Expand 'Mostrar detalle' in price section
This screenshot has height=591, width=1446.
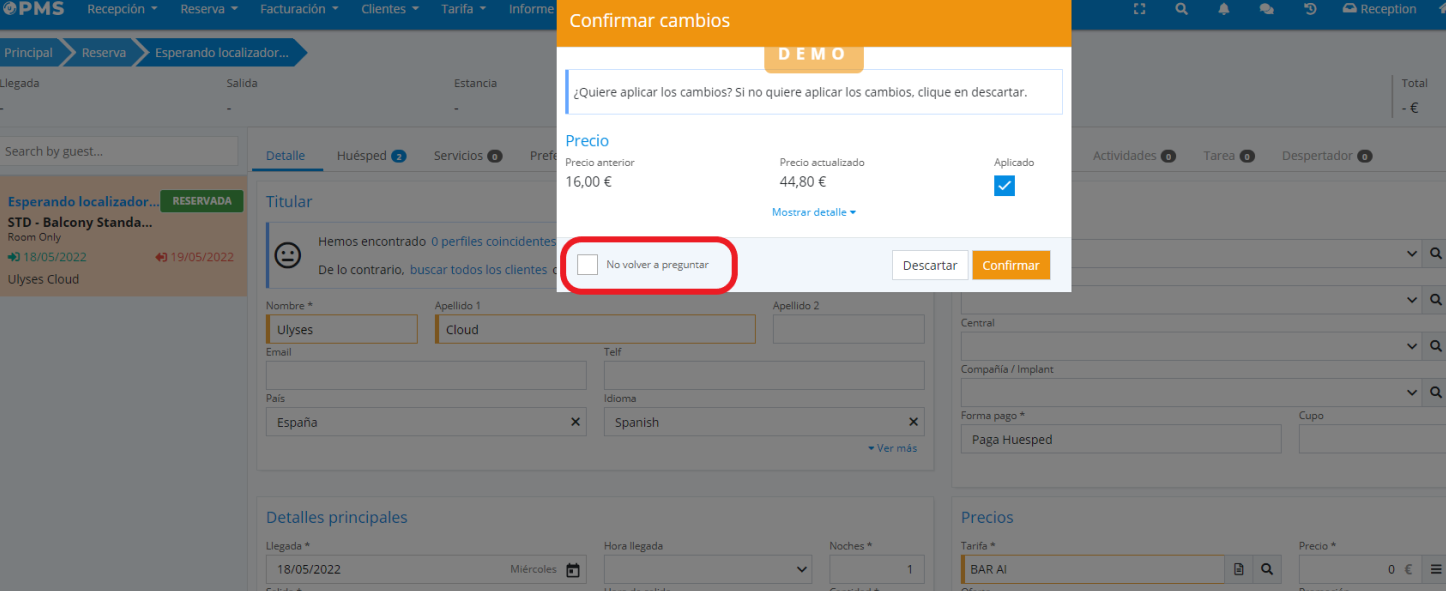click(813, 212)
